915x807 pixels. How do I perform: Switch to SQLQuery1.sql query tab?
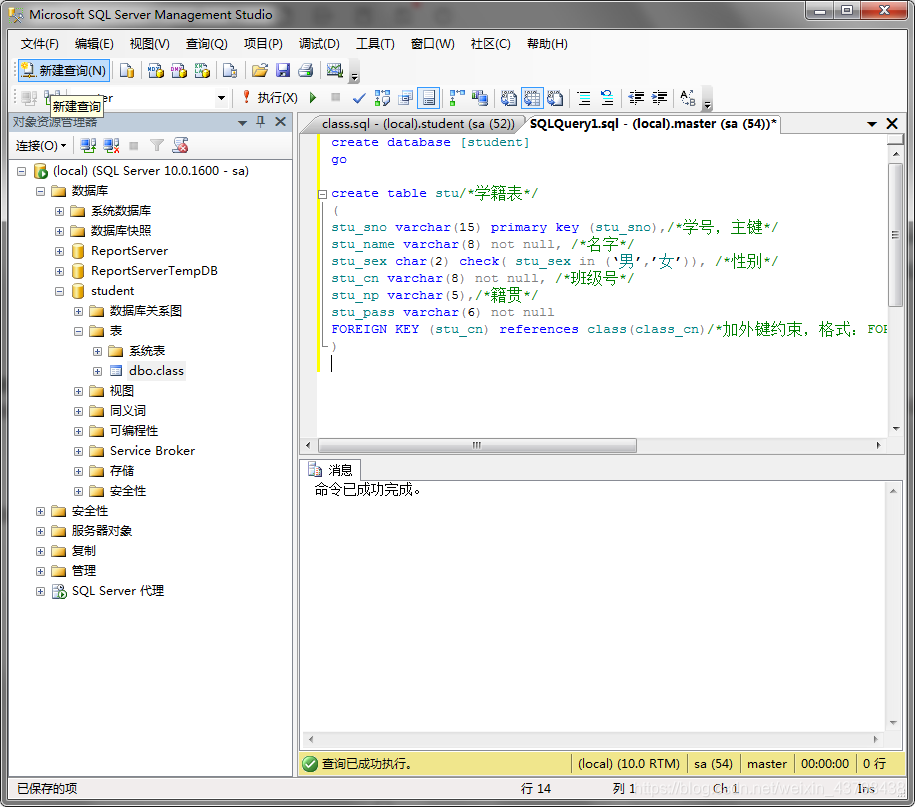click(x=652, y=124)
